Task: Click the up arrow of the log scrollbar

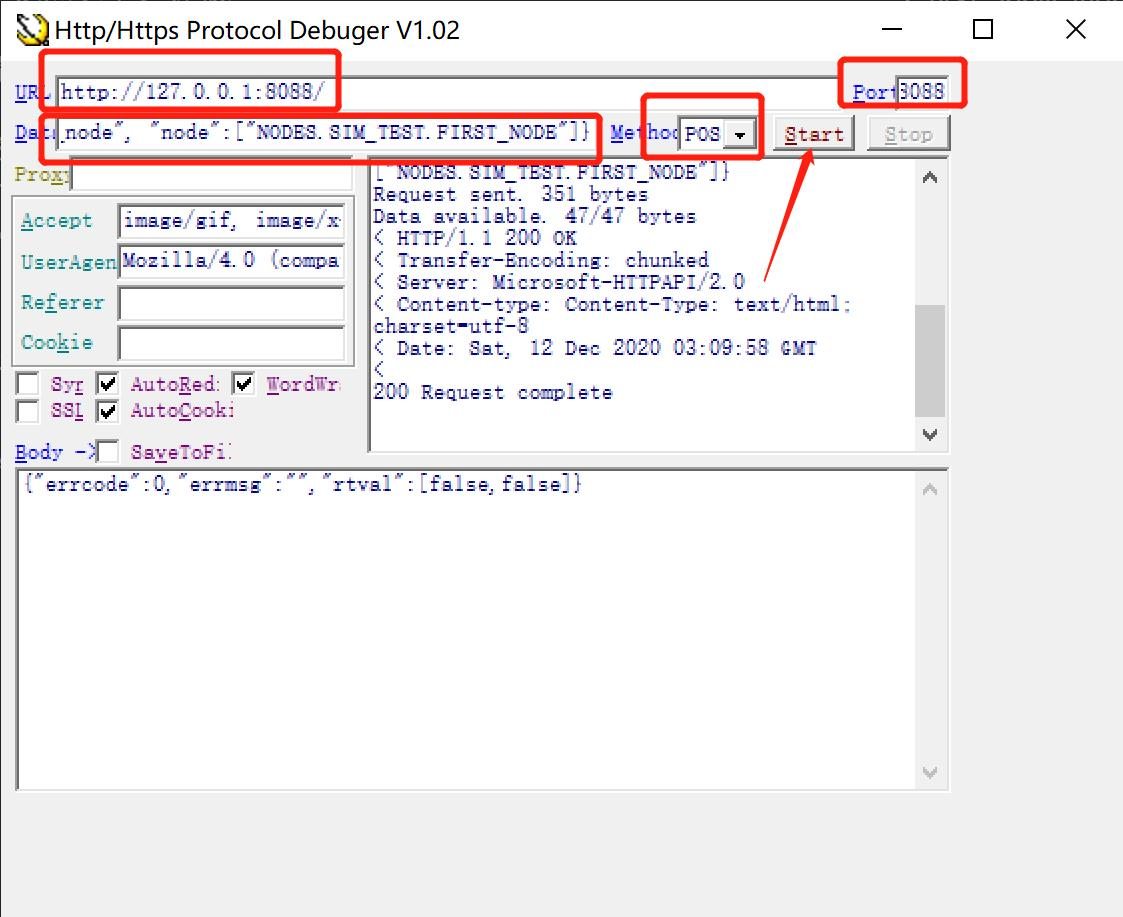Action: (930, 177)
